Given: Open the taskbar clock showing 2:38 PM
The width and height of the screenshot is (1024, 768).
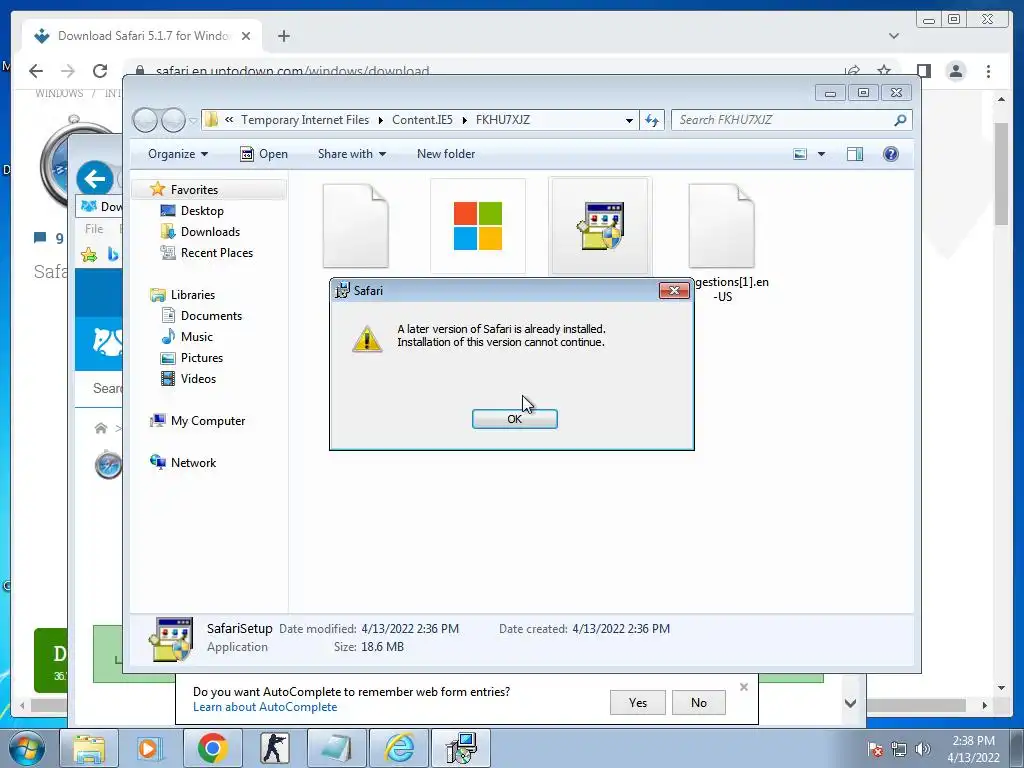Looking at the screenshot, I should click(x=973, y=749).
